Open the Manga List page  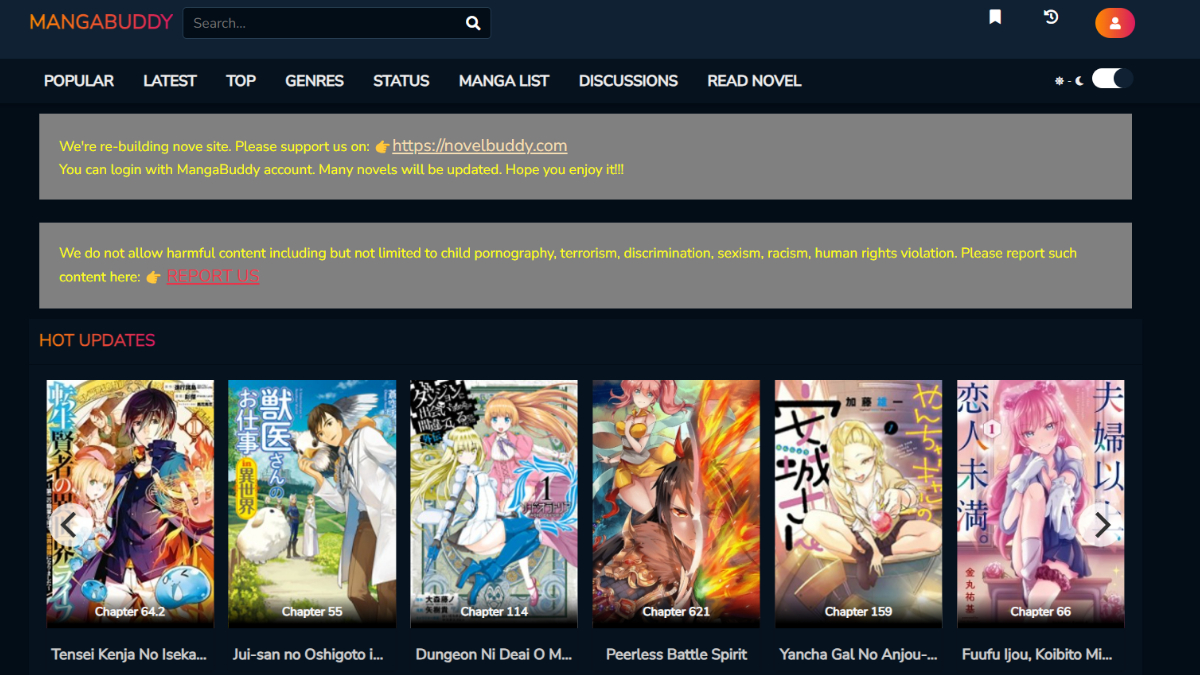pyautogui.click(x=504, y=81)
